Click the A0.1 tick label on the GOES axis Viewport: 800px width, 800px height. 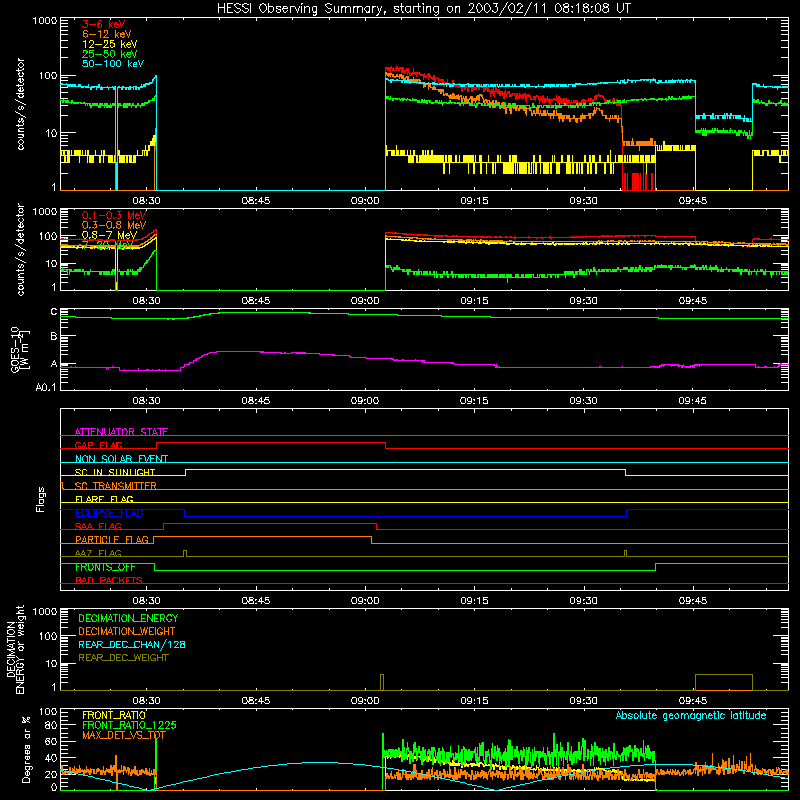(46, 388)
